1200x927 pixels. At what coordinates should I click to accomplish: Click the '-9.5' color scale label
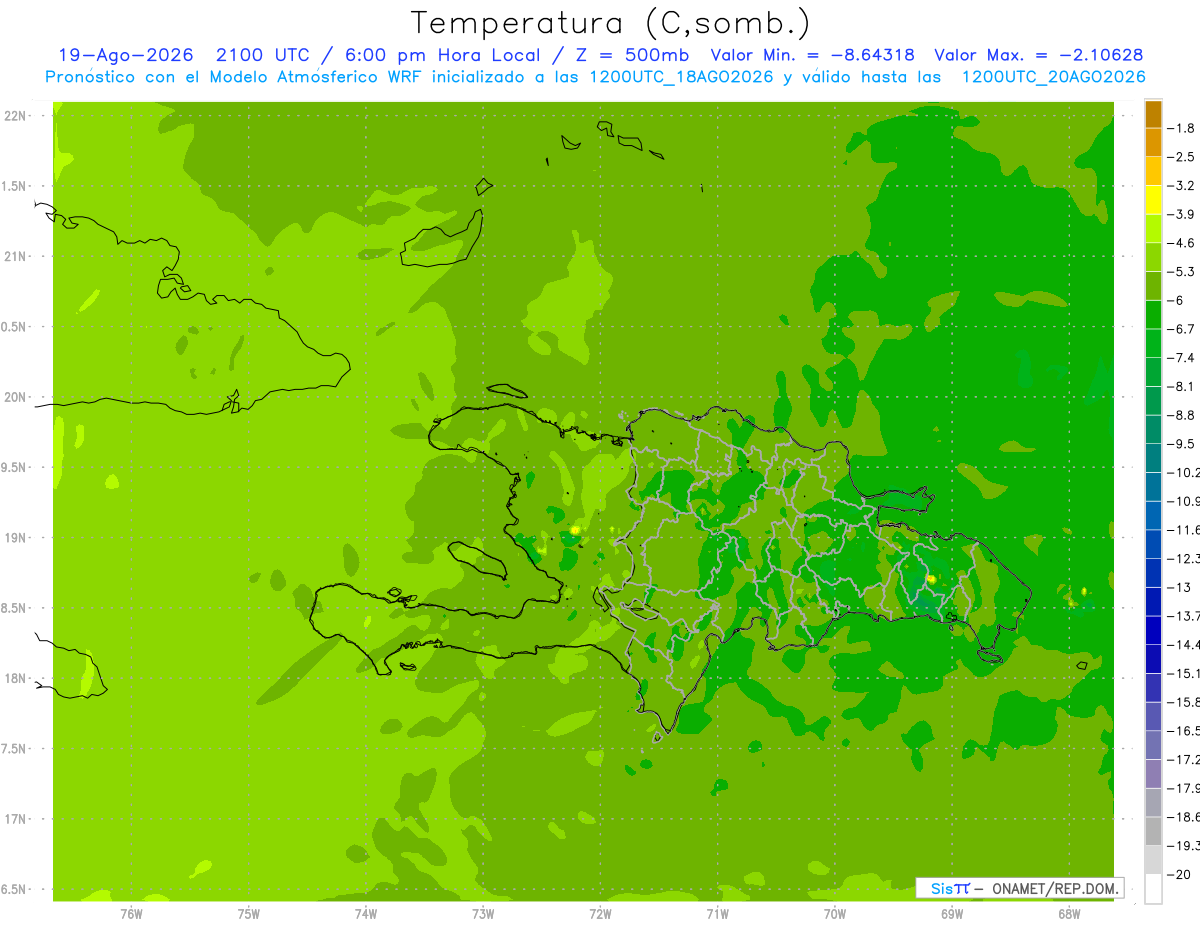(1181, 443)
